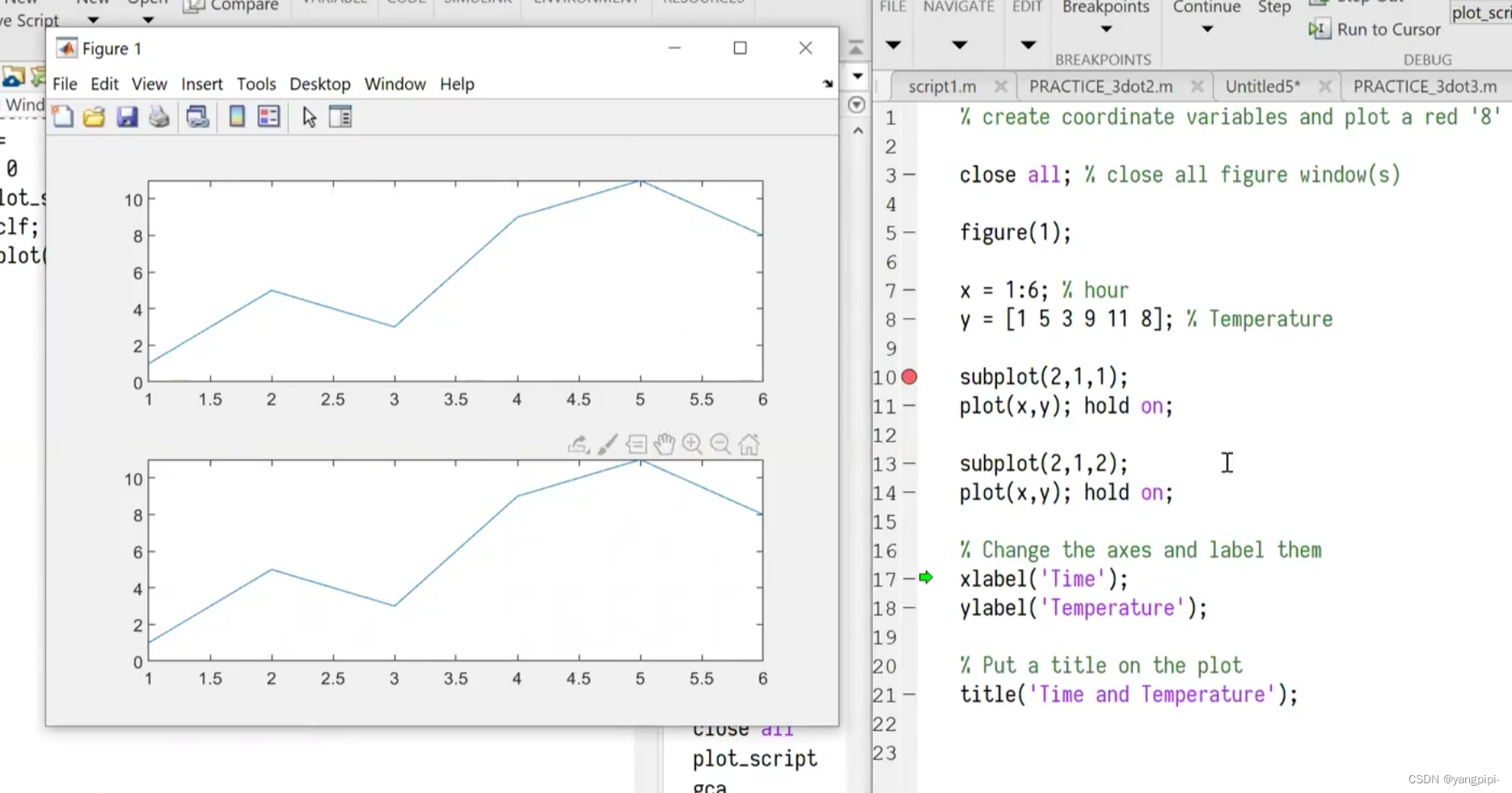Expand the EDIT section dropdown arrow
The image size is (1512, 793).
1028,45
